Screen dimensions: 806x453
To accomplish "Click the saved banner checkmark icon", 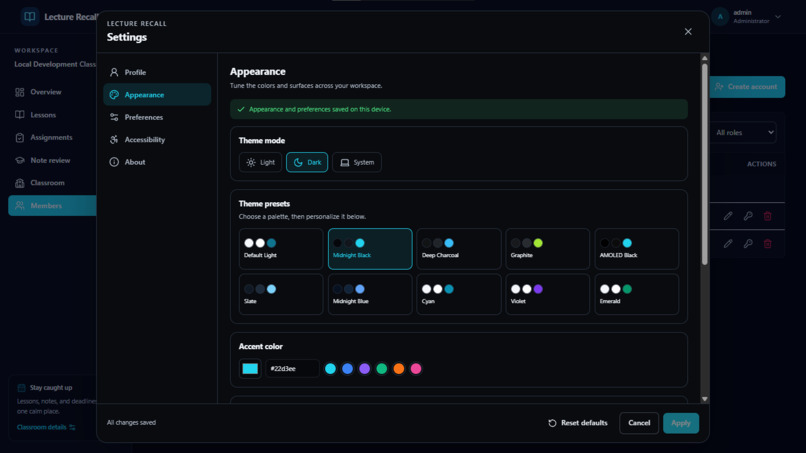I will 241,110.
